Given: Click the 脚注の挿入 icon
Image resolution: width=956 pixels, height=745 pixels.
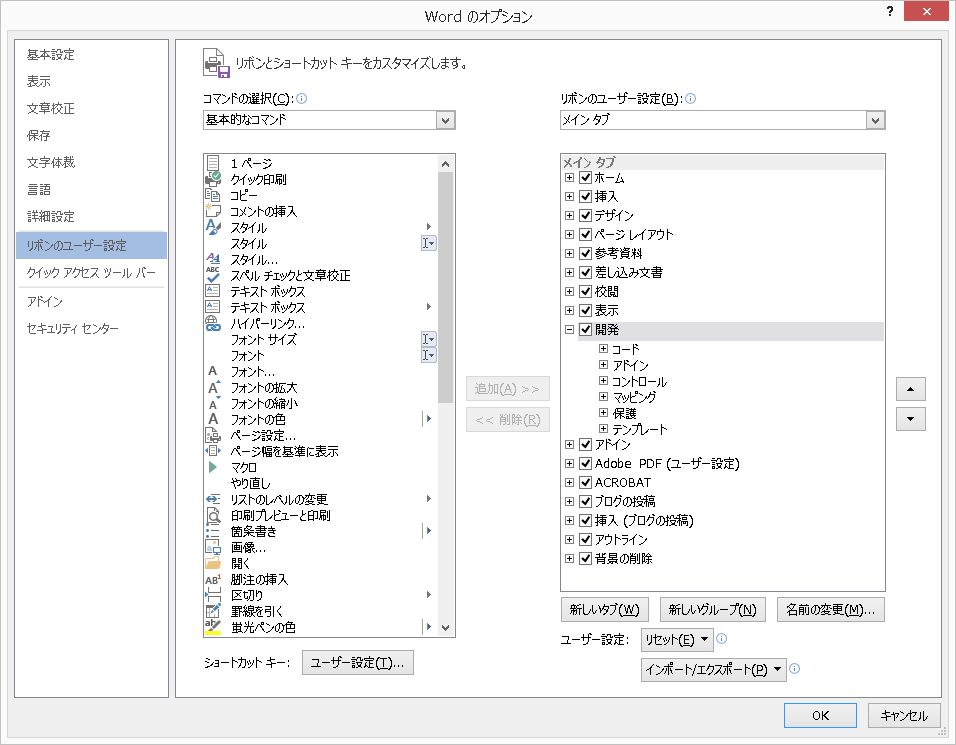Looking at the screenshot, I should [213, 579].
